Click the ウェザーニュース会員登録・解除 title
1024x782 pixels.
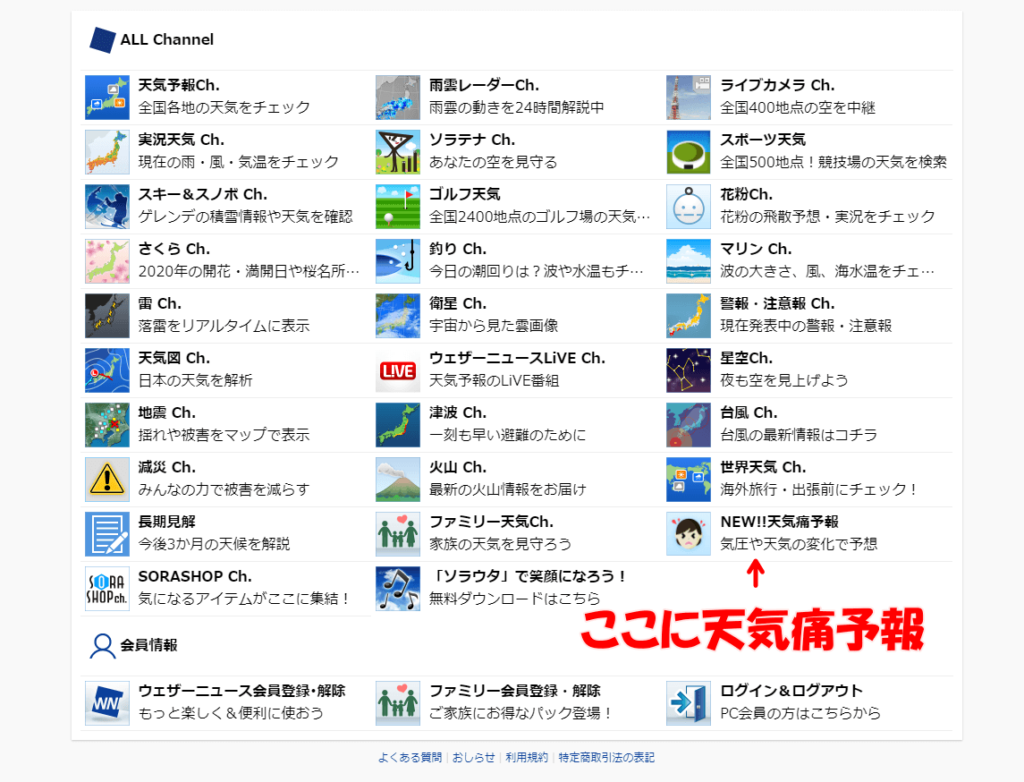(242, 691)
